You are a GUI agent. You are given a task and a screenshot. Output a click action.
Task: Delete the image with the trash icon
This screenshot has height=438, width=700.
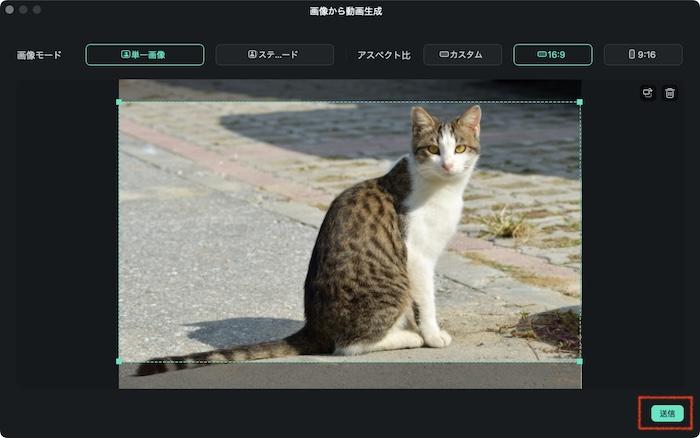(670, 93)
